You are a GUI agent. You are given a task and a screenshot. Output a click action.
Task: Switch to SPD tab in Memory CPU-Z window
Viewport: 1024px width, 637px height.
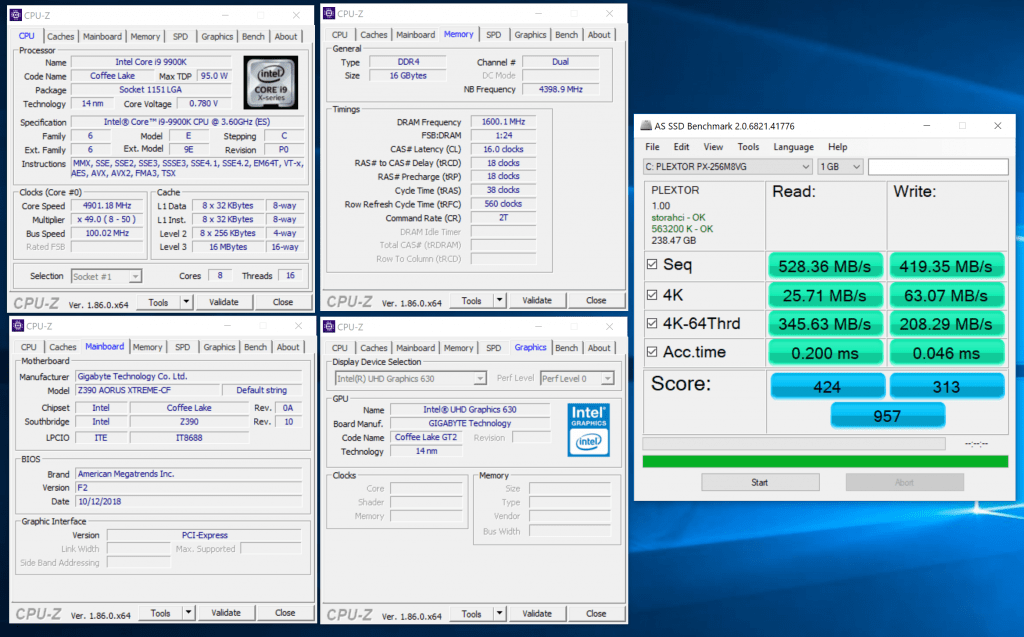[x=494, y=35]
